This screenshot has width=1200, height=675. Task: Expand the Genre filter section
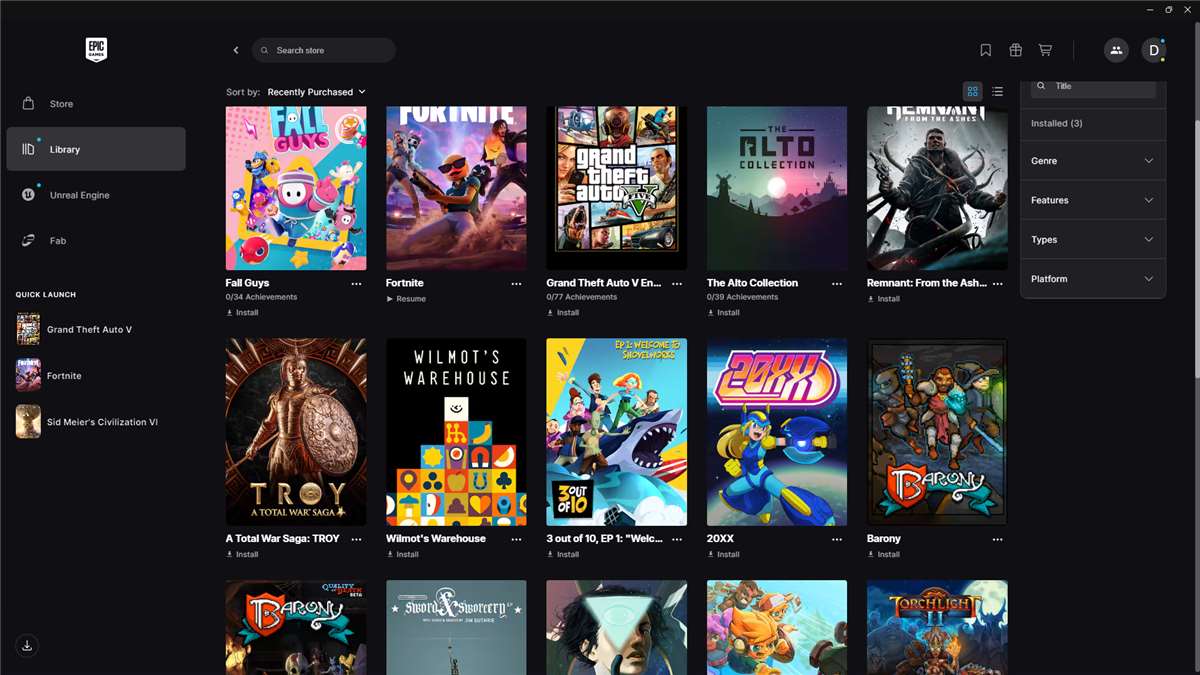(x=1093, y=161)
